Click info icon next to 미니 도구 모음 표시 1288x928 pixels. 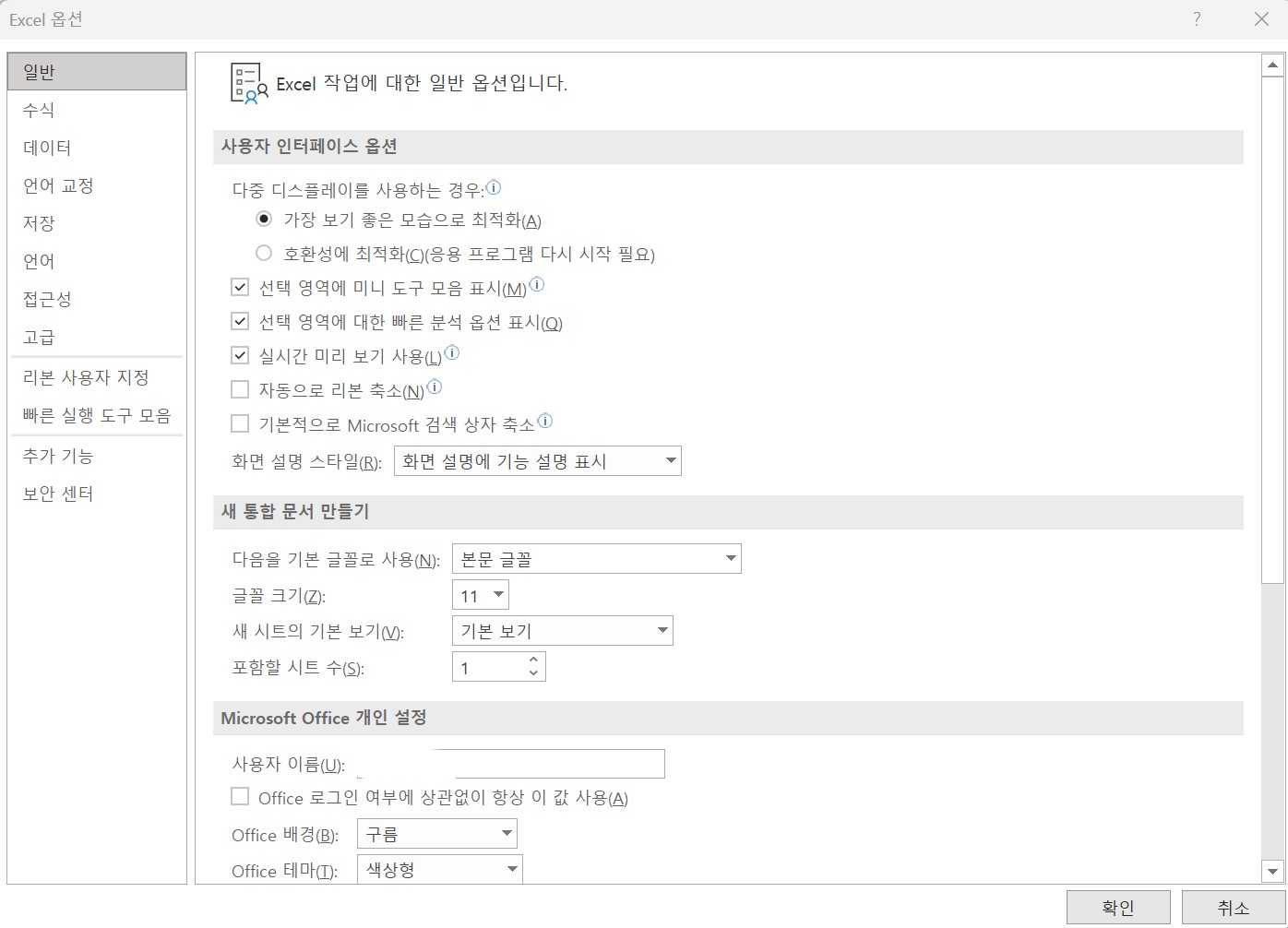tap(537, 285)
